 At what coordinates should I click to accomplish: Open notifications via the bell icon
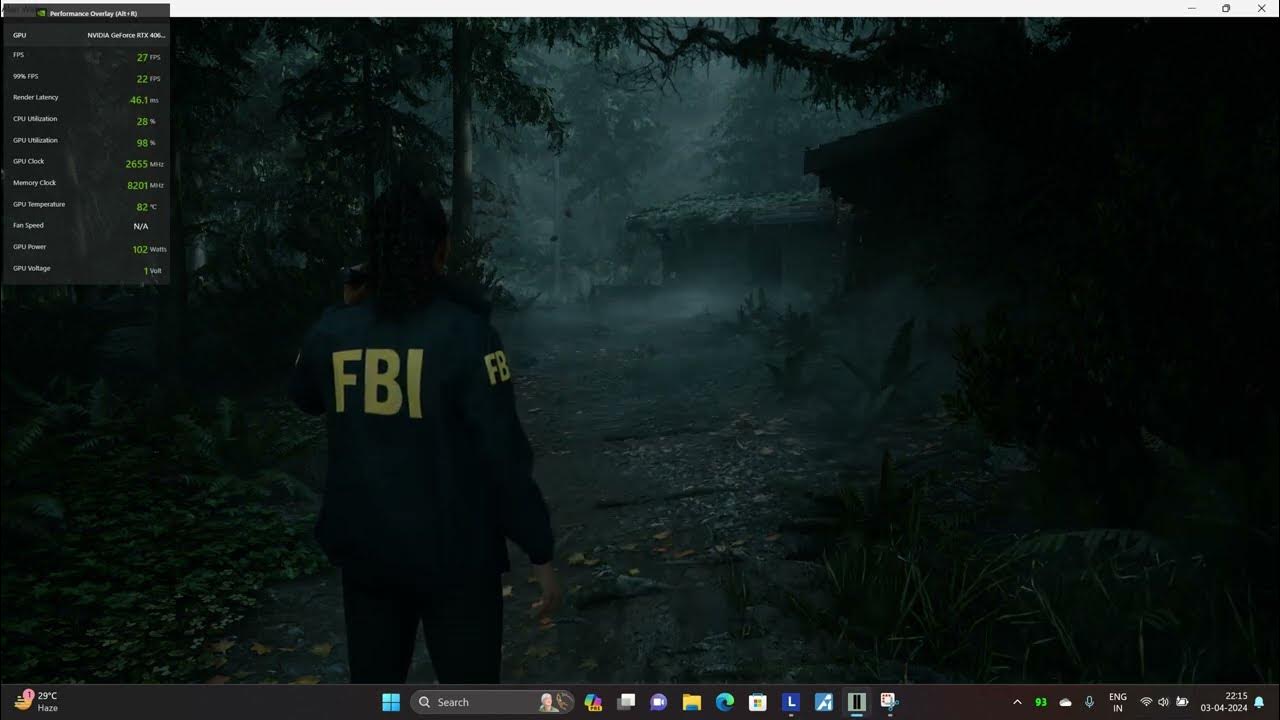pyautogui.click(x=1259, y=702)
